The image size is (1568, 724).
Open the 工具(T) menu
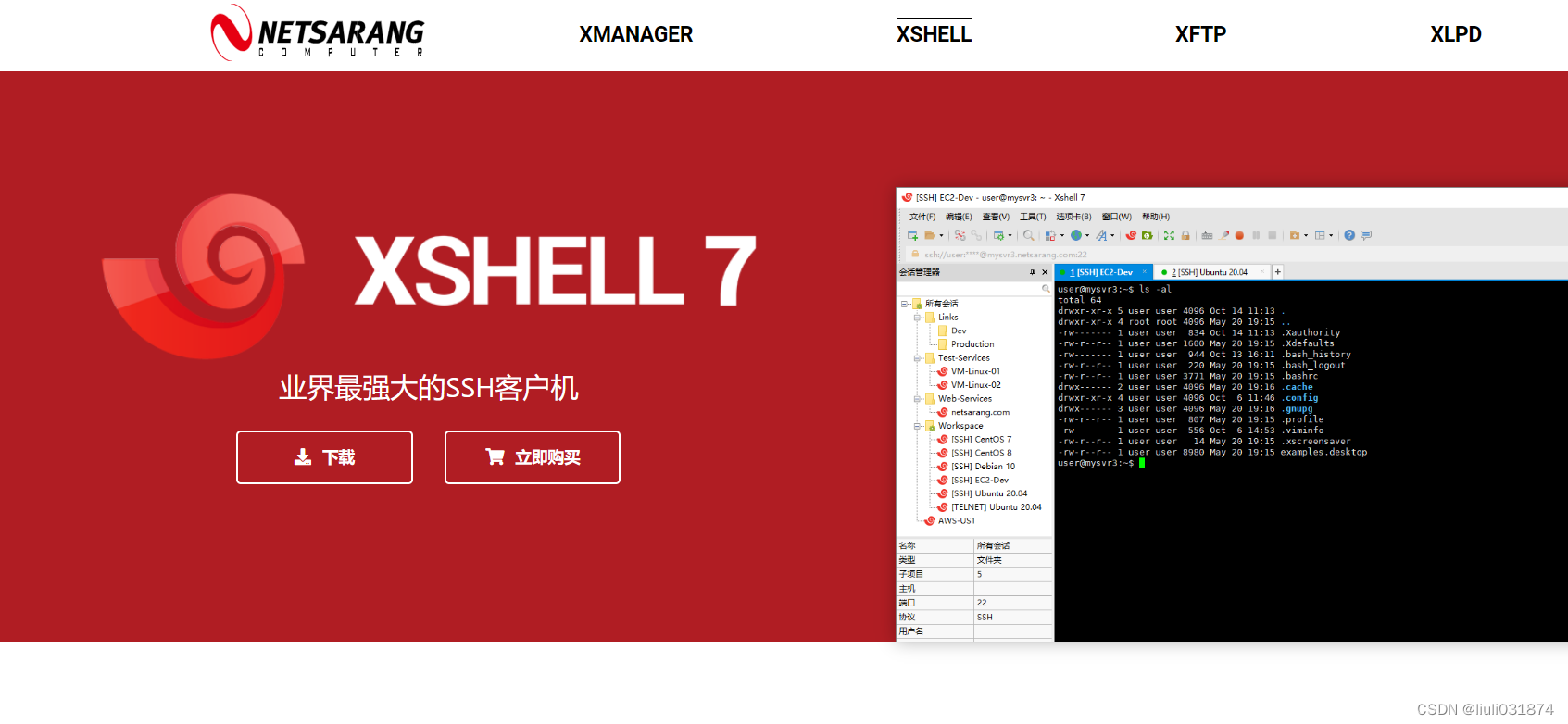pos(1033,217)
